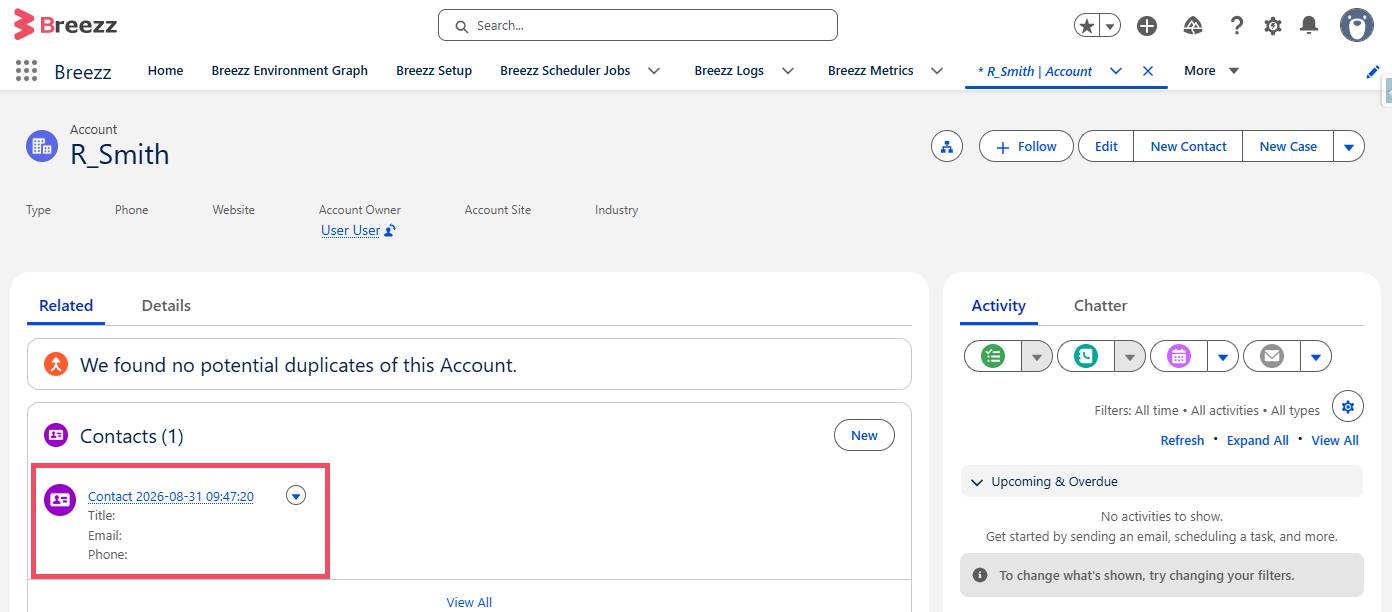Click the Contacts (1) heading link
The height and width of the screenshot is (612, 1392).
(x=132, y=436)
